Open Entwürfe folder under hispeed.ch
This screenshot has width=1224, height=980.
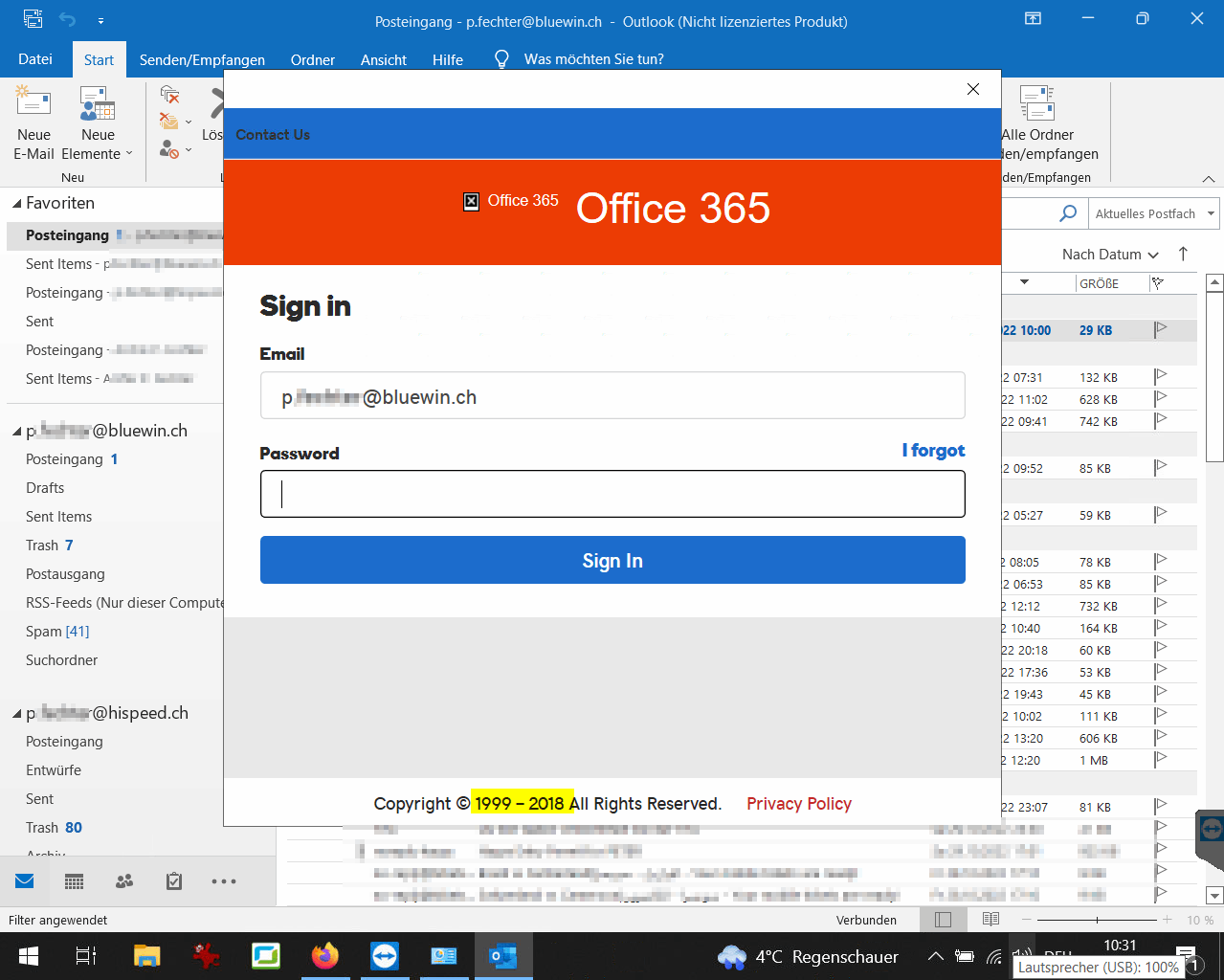54,770
